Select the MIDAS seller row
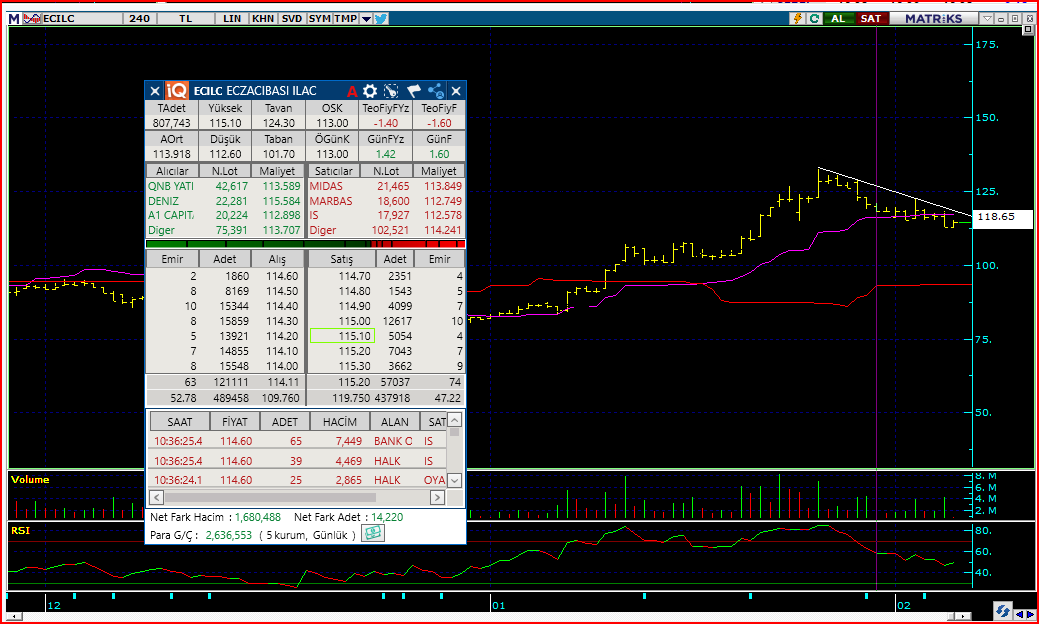Viewport: 1039px width, 624px height. pyautogui.click(x=386, y=186)
